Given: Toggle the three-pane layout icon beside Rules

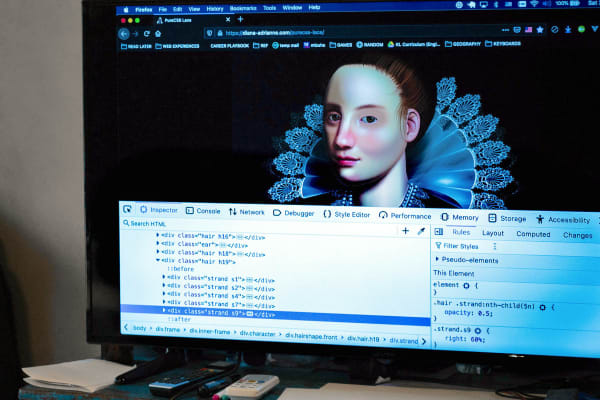Looking at the screenshot, I should tap(439, 232).
